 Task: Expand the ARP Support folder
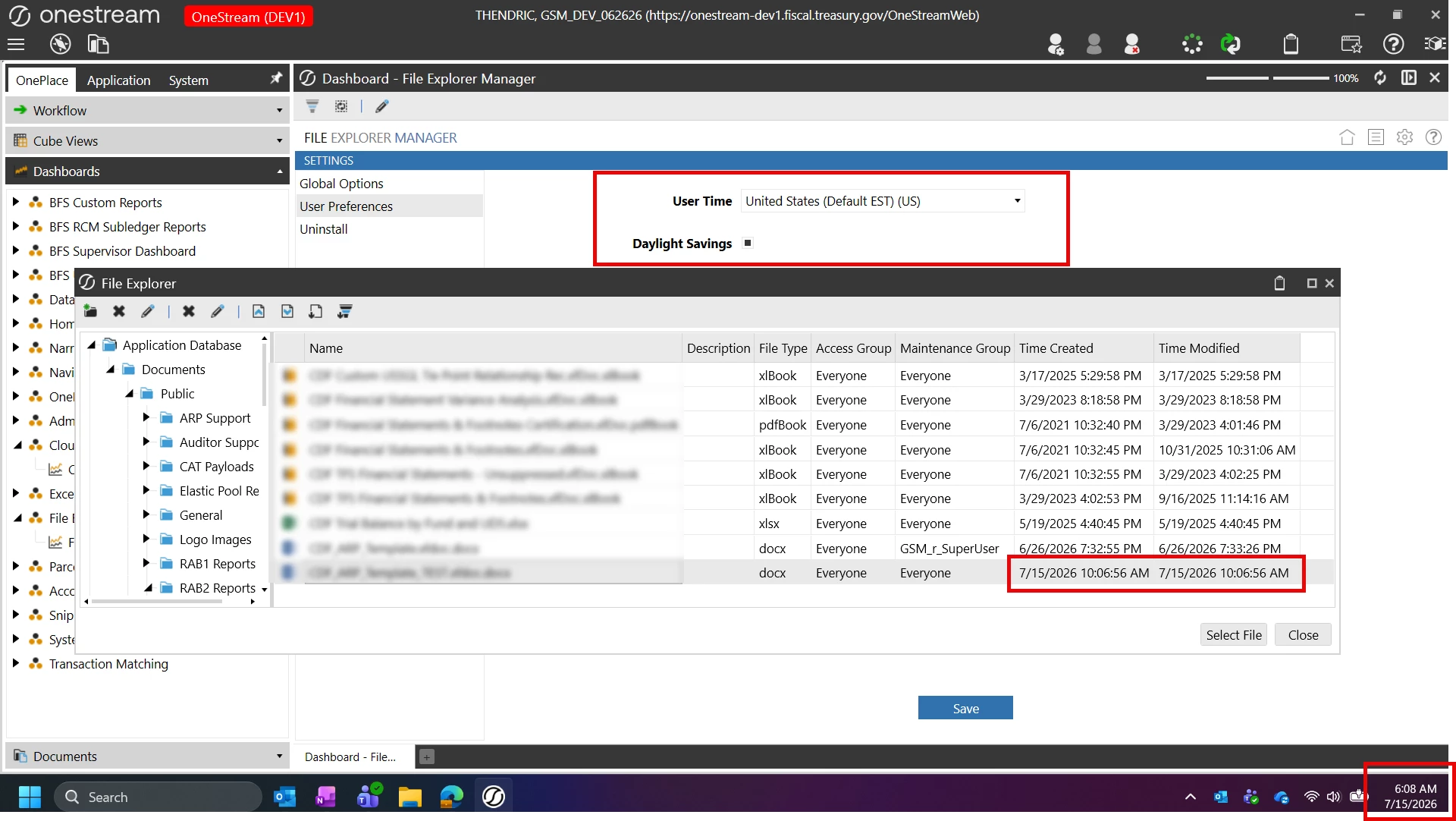[x=146, y=418]
